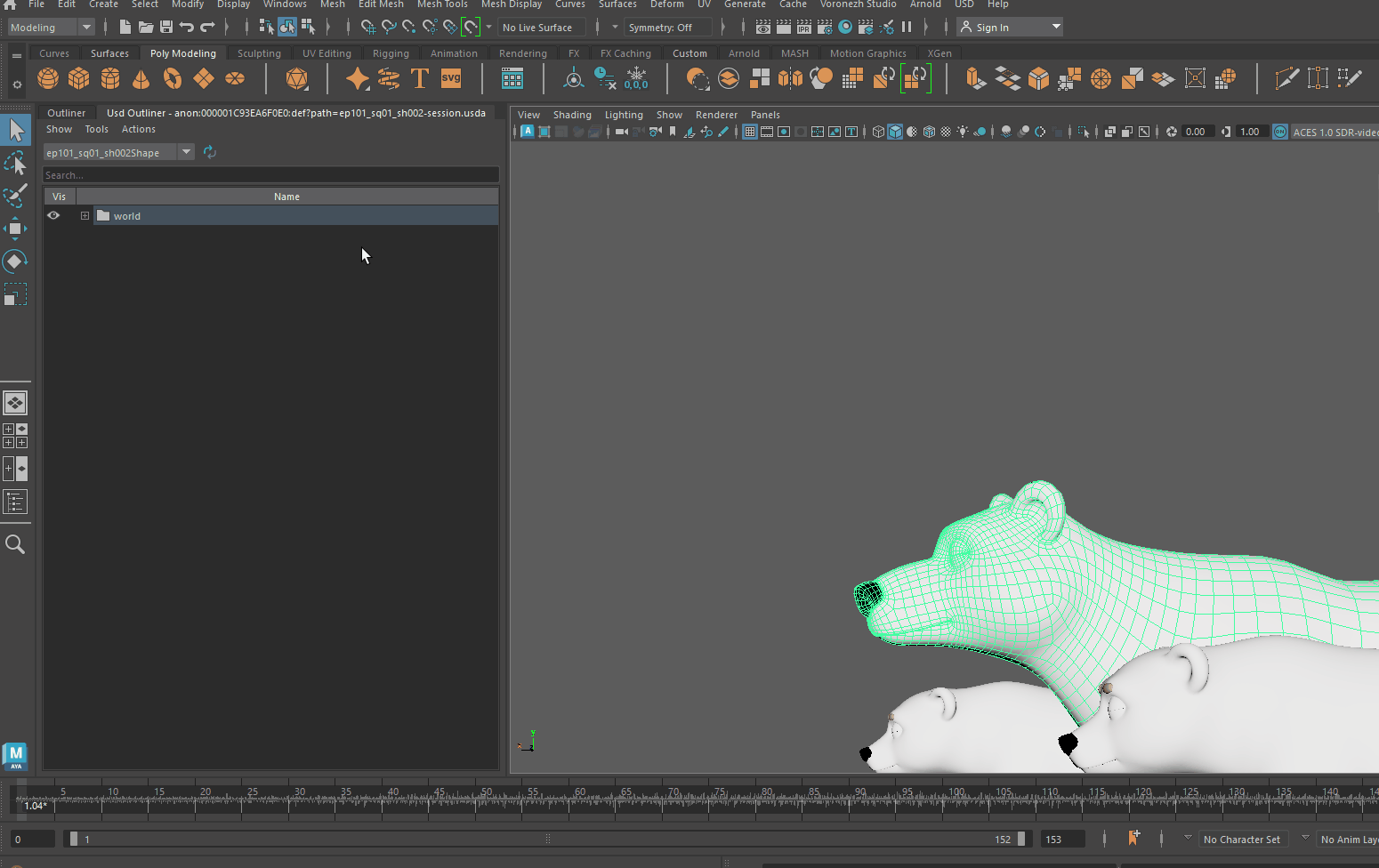
Task: Click the Symmetry: Off button
Action: [x=659, y=28]
